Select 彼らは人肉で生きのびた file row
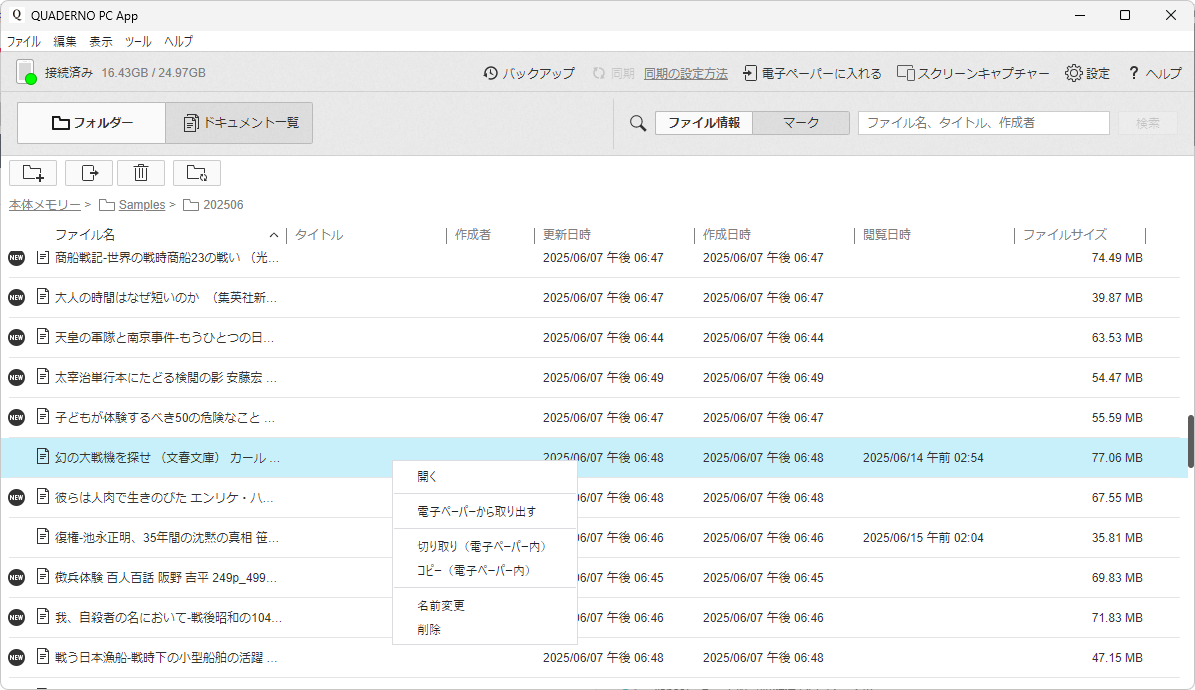1195x690 pixels. click(594, 497)
